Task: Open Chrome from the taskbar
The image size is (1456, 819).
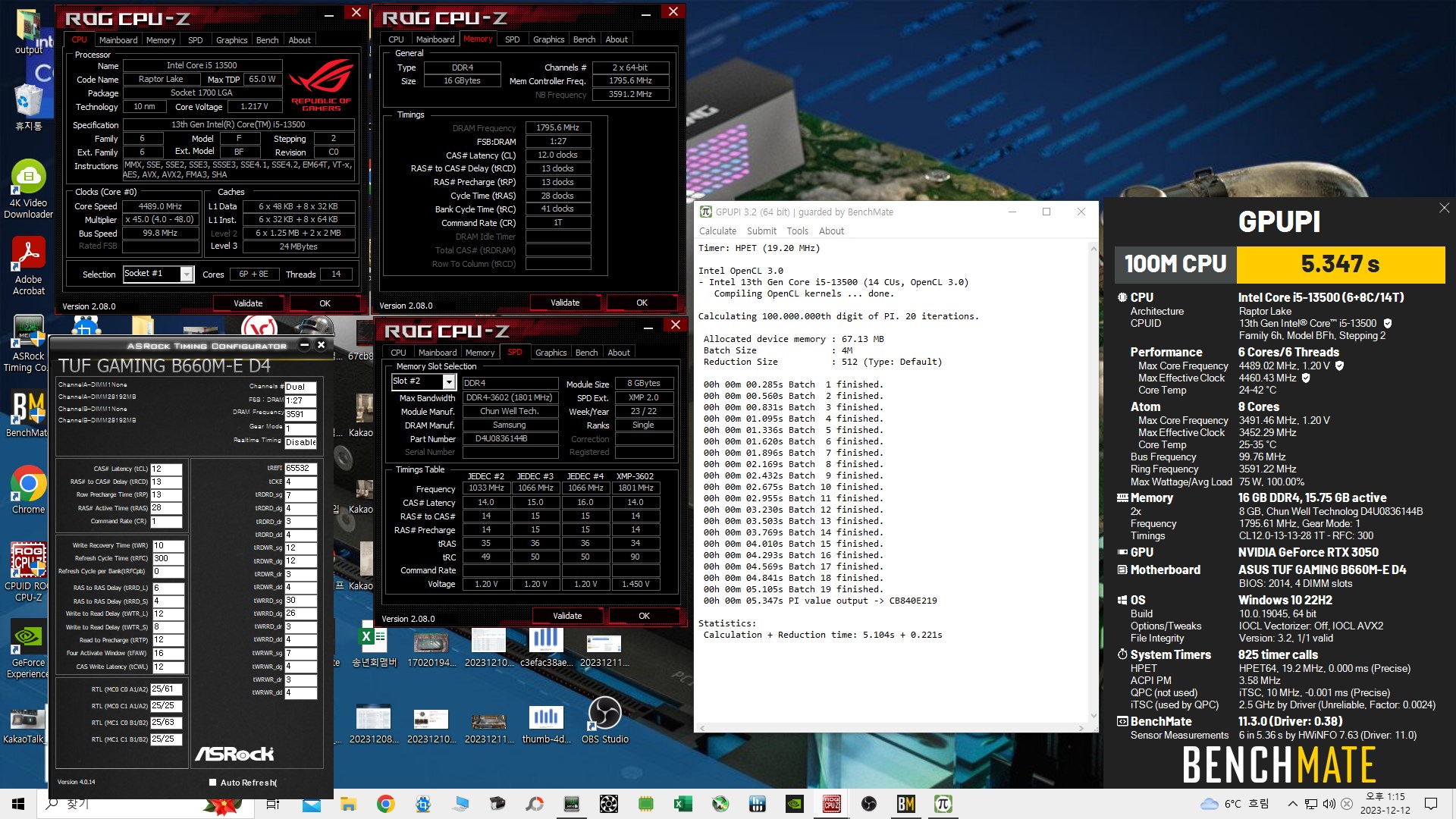Action: 385,804
